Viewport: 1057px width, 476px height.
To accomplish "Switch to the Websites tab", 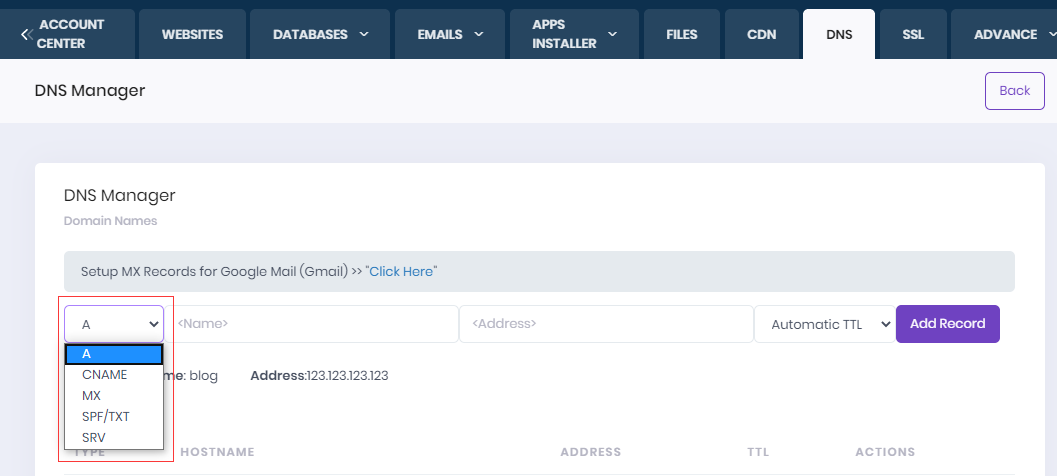I will click(192, 34).
